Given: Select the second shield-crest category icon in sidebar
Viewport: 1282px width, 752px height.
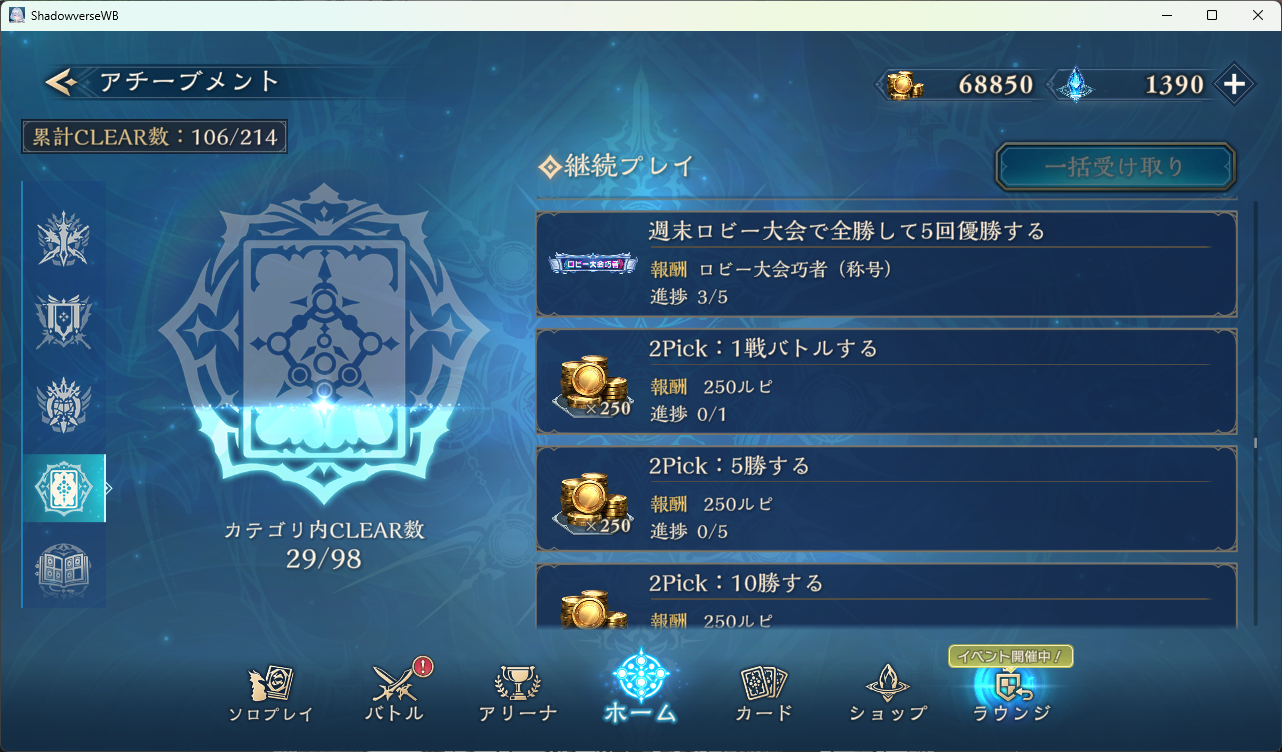Looking at the screenshot, I should click(64, 319).
